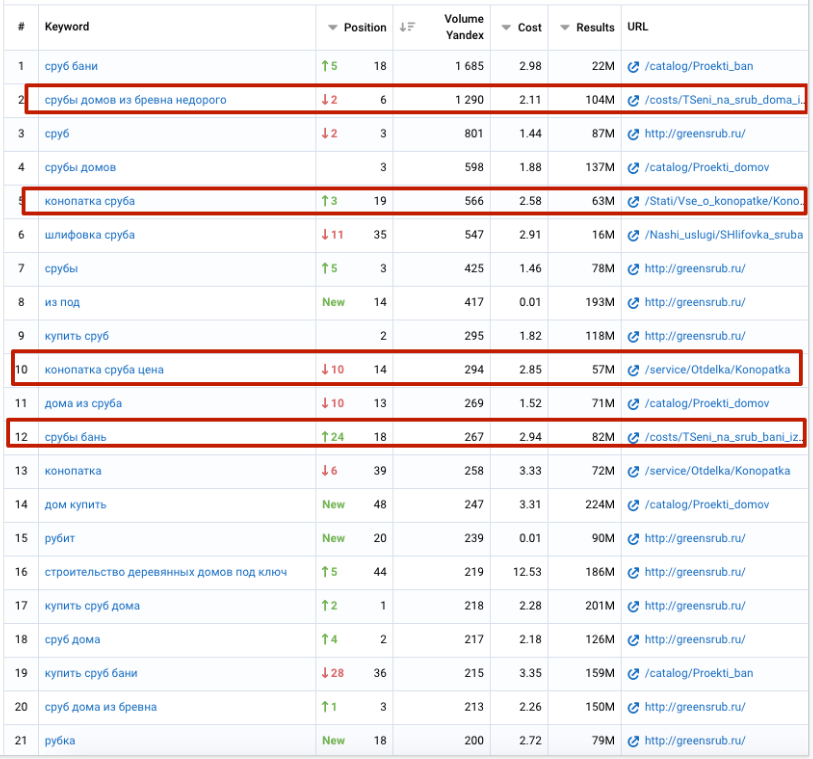The height and width of the screenshot is (759, 813).
Task: Open the keyword link сруб бани
Action: (x=71, y=67)
